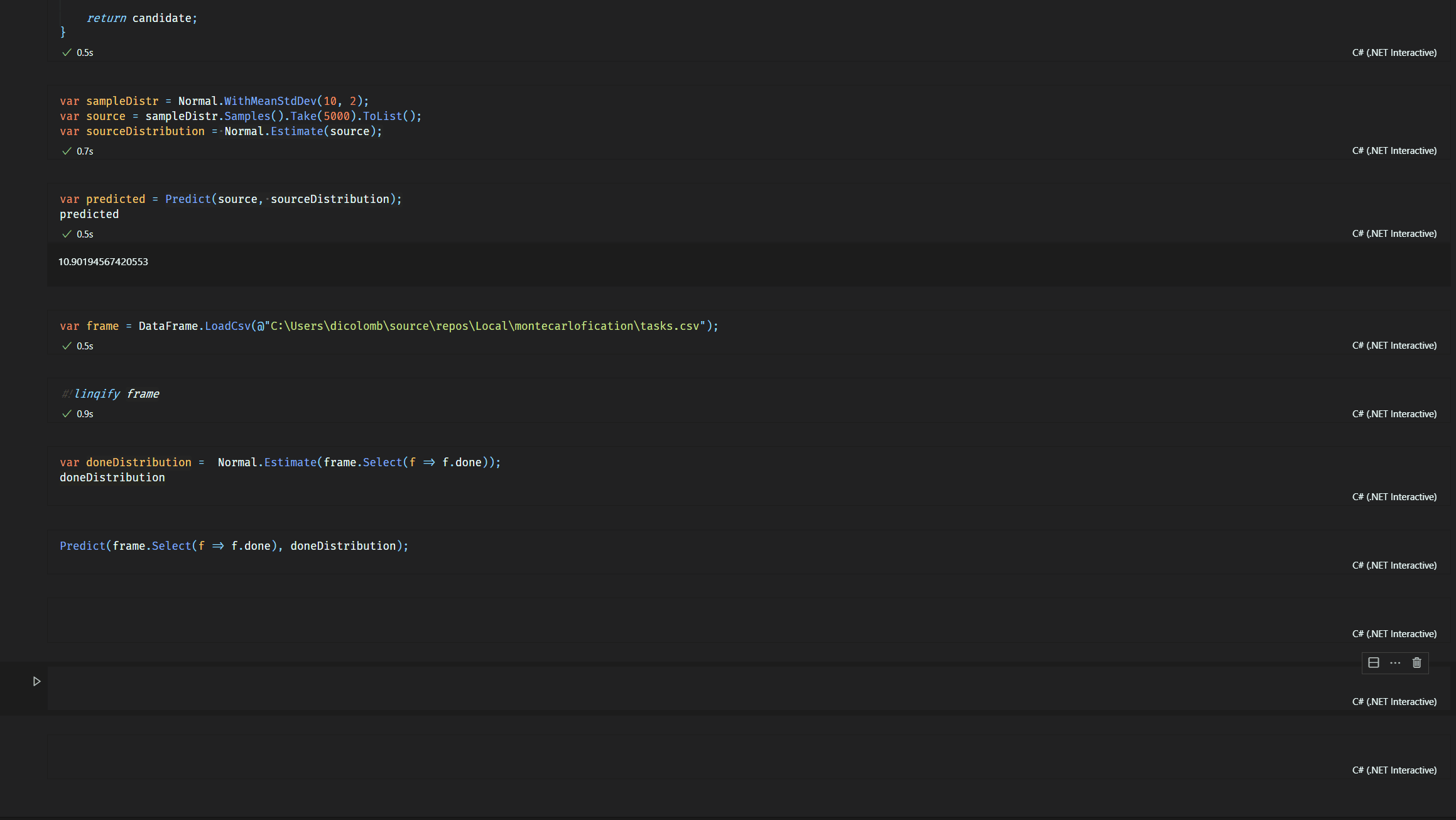Select kernel language for doneDistribution cell
This screenshot has width=1456, height=820.
(x=1394, y=497)
